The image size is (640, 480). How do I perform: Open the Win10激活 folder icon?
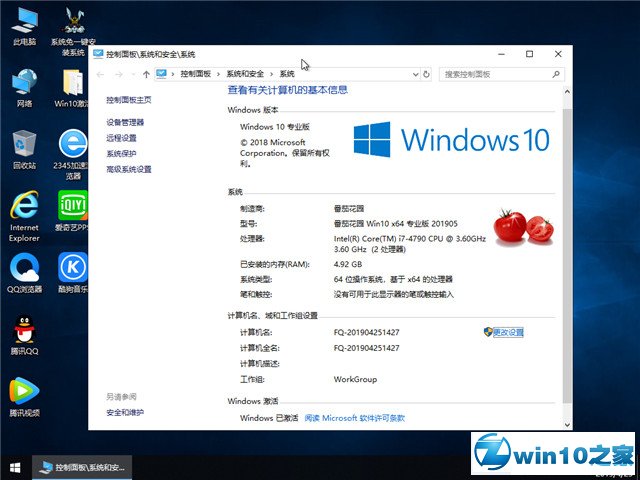click(x=73, y=87)
